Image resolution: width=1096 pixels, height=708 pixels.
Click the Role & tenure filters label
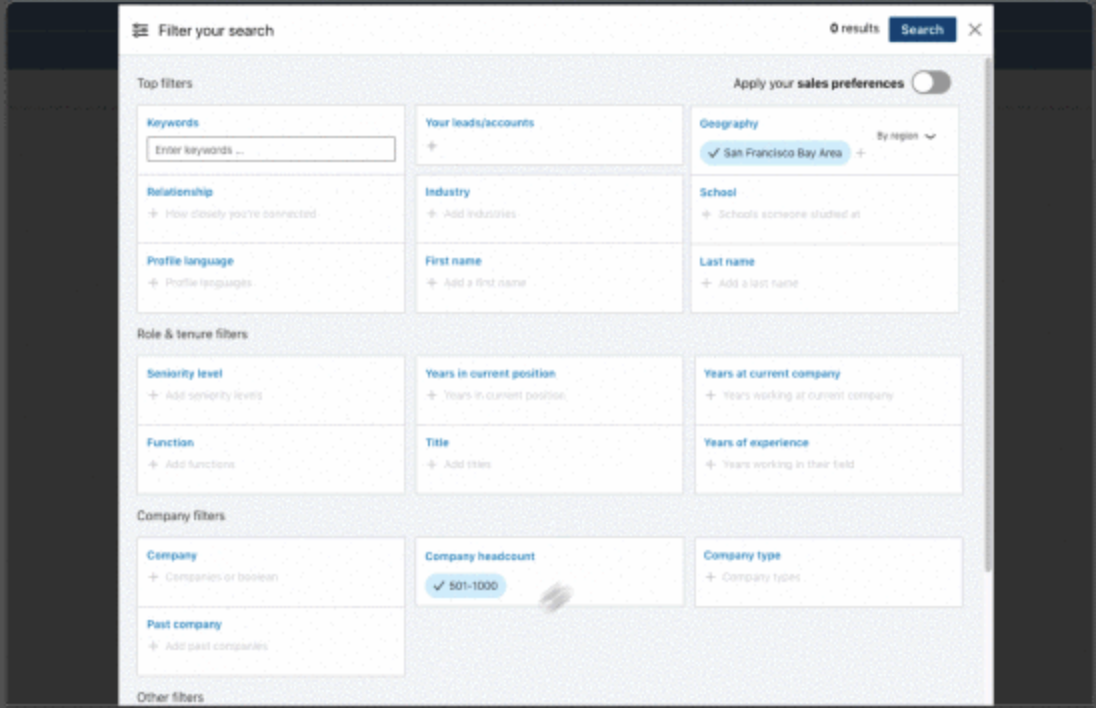tap(192, 334)
